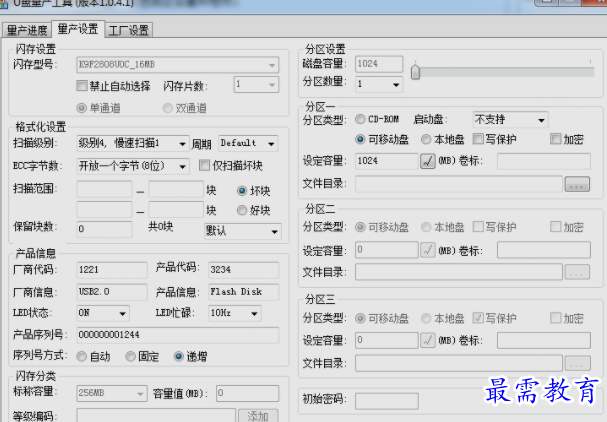Open the 启动盘 不支持 dropdown
Image resolution: width=607 pixels, height=422 pixels.
[511, 120]
